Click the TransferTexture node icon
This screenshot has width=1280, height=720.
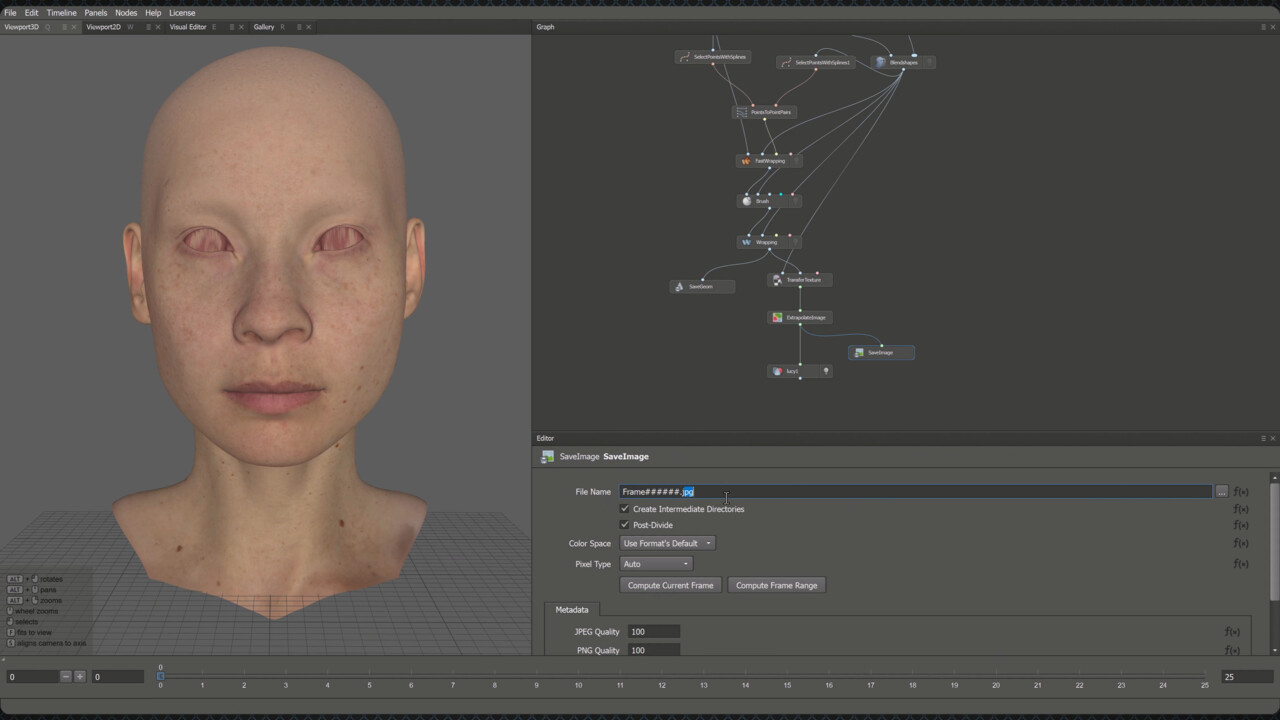pyautogui.click(x=777, y=280)
